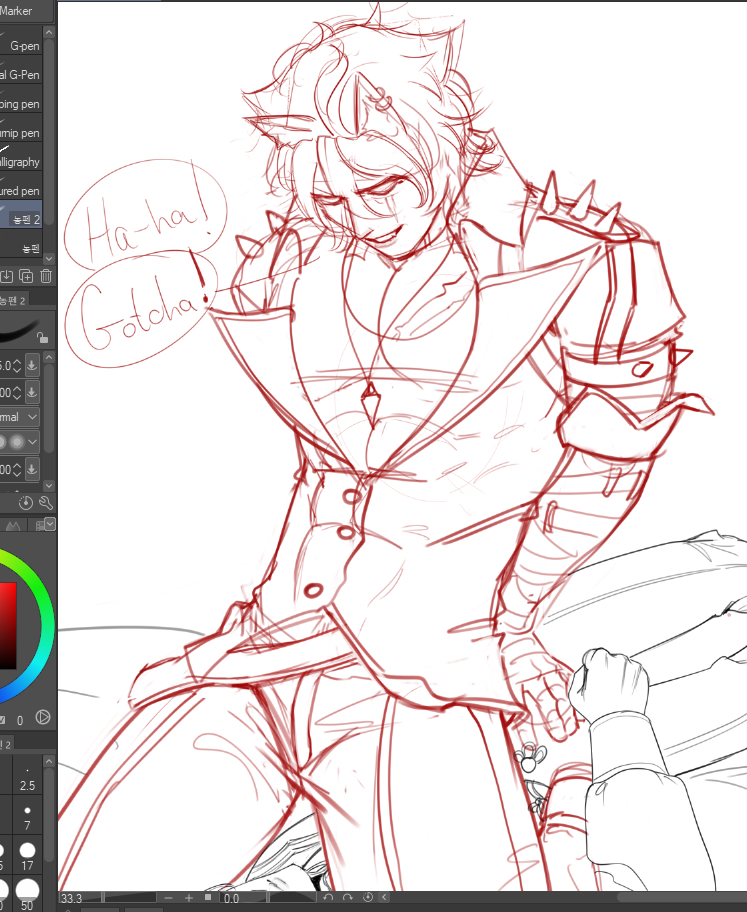Toggle the brush preview lock icon

click(x=42, y=339)
